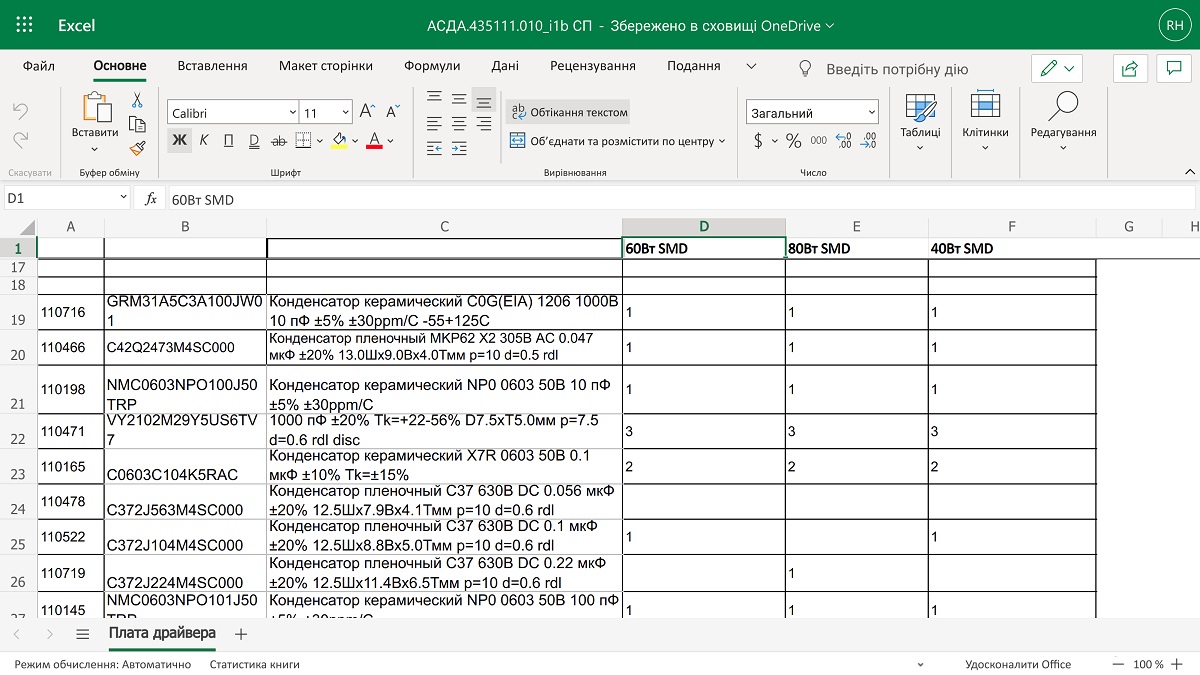Decrease font size with smaller A

coord(392,112)
